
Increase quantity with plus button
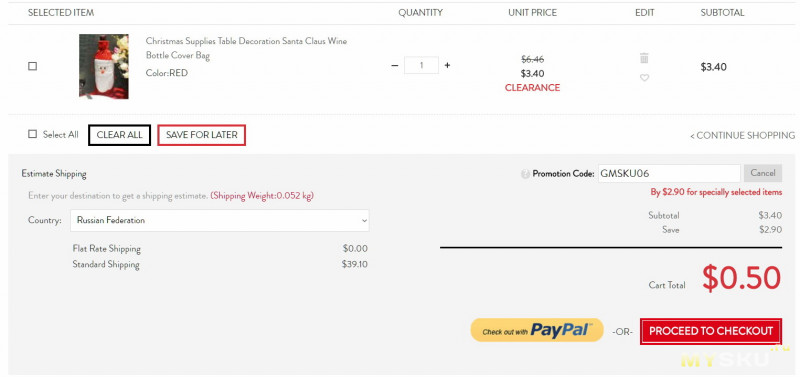click(x=447, y=65)
